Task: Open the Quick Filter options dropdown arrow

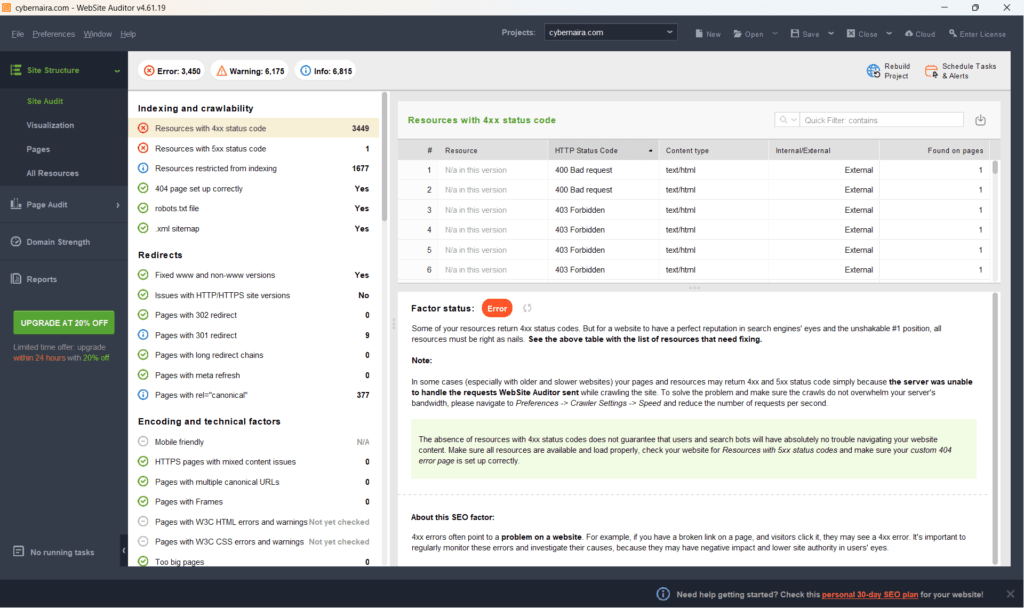Action: tap(794, 120)
